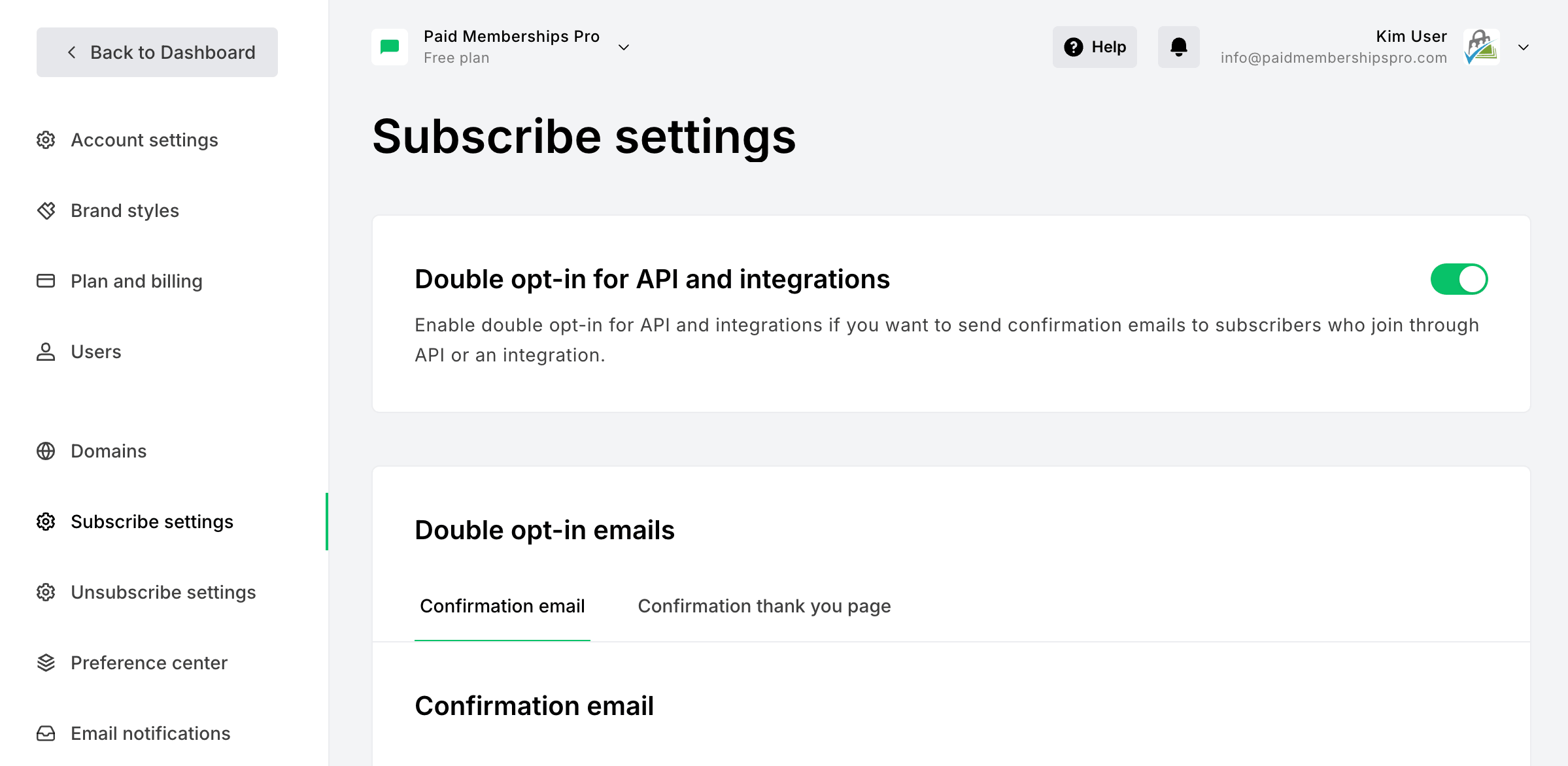1568x766 pixels.
Task: Open Email notifications settings
Action: (150, 733)
